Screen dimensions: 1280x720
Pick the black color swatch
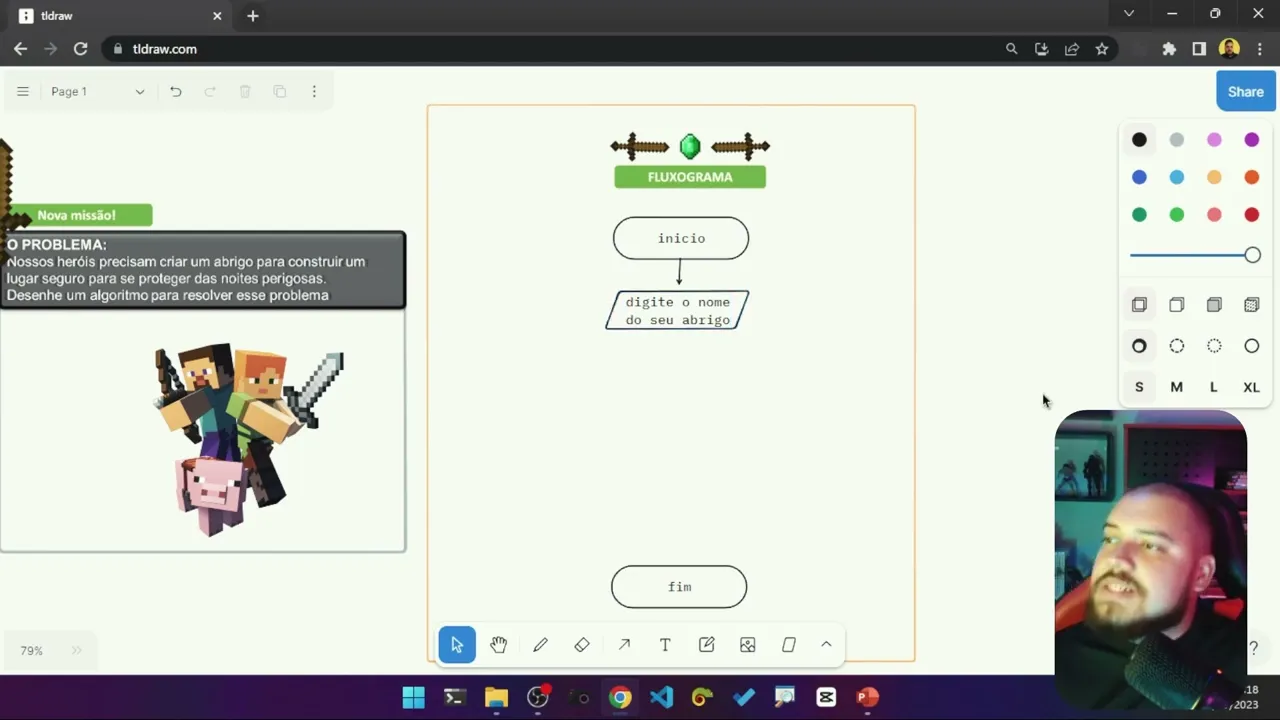(x=1139, y=140)
